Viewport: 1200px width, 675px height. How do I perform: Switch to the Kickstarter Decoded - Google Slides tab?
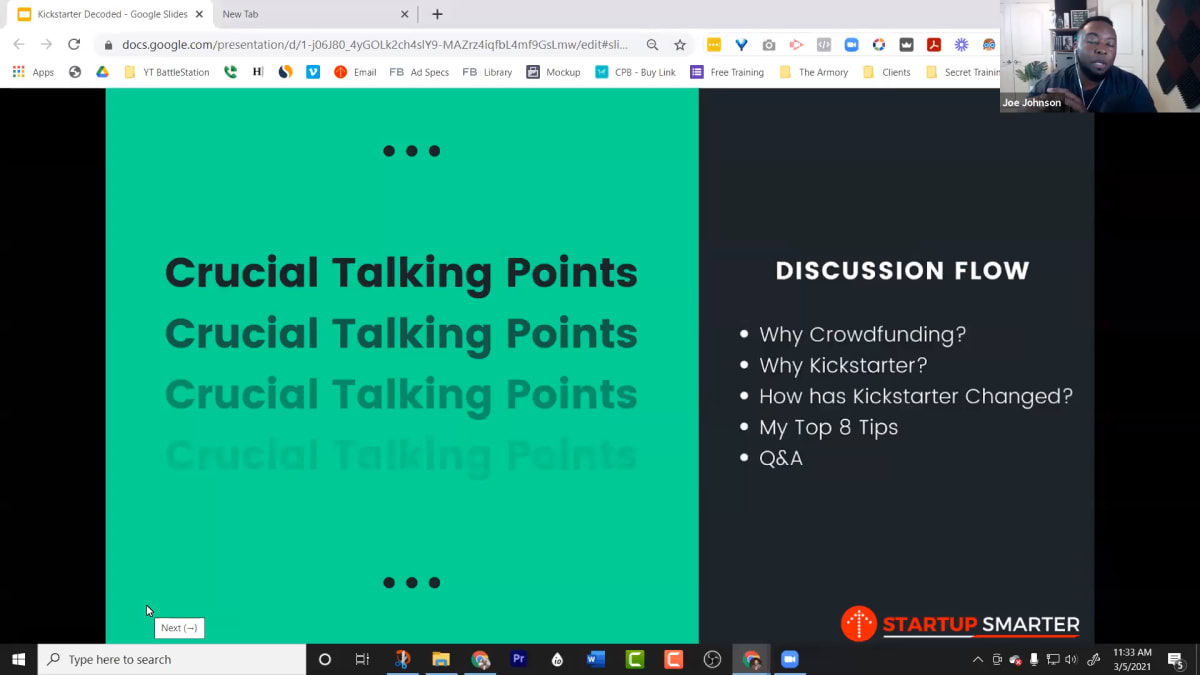click(x=112, y=14)
